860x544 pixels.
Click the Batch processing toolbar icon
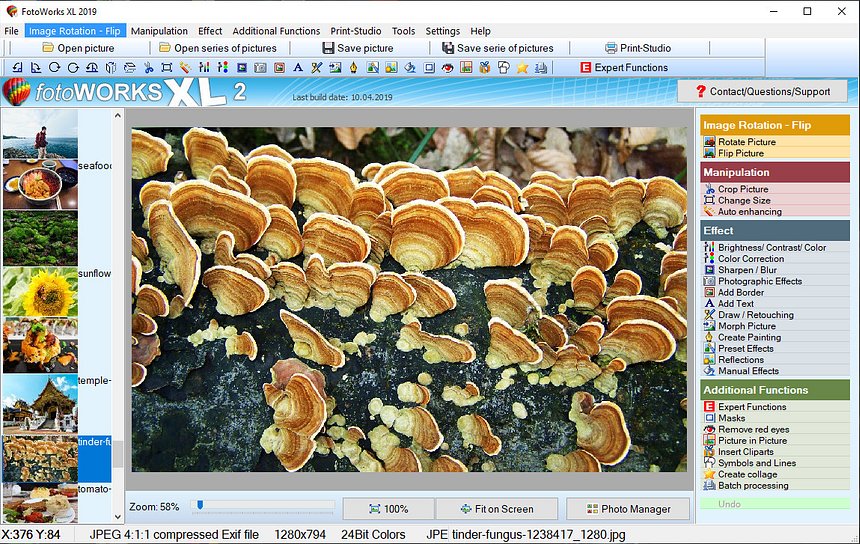point(541,67)
